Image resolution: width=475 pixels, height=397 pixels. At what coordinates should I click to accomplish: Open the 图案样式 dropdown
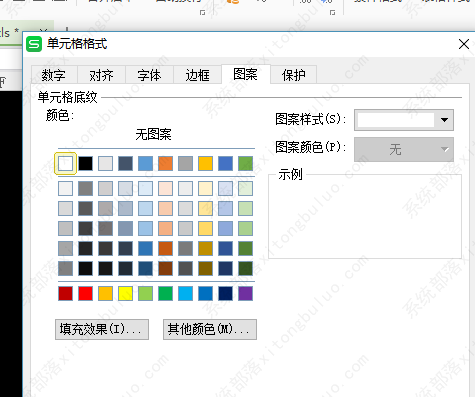(x=404, y=120)
